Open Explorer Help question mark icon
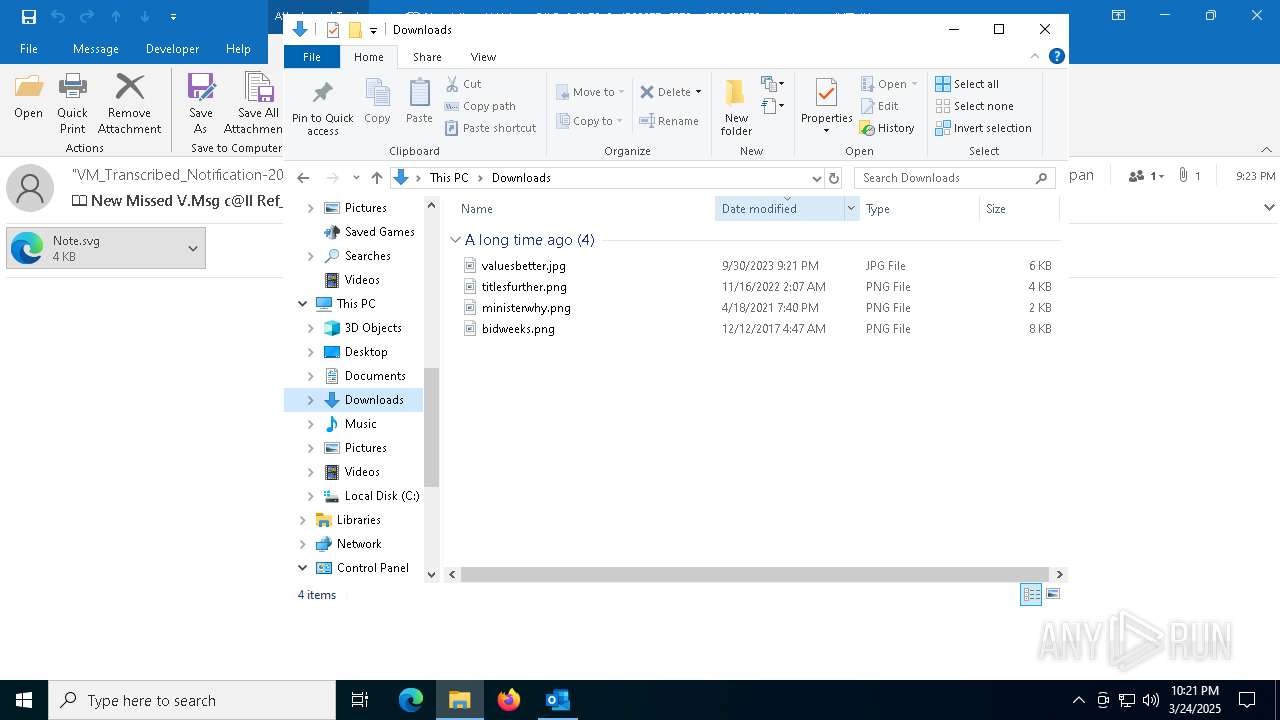 [1057, 56]
